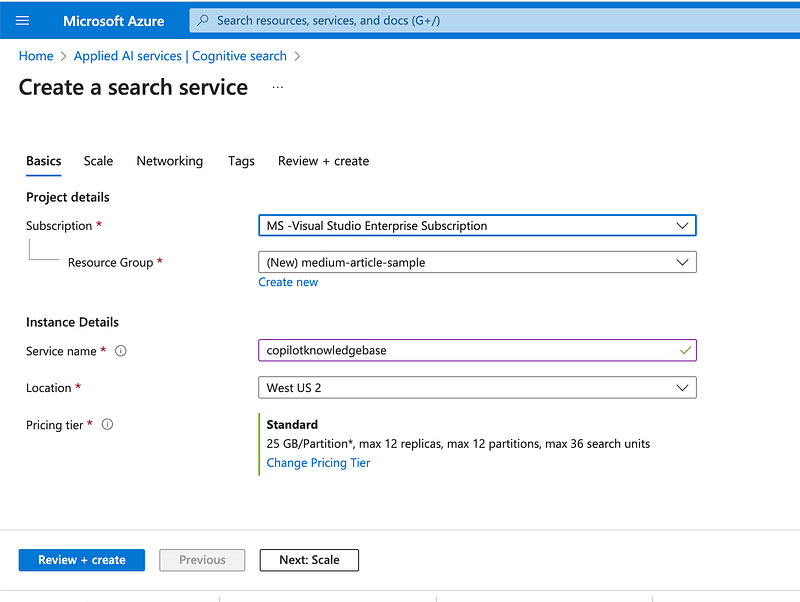Expand the Subscription dropdown
The width and height of the screenshot is (800, 602).
pyautogui.click(x=477, y=225)
